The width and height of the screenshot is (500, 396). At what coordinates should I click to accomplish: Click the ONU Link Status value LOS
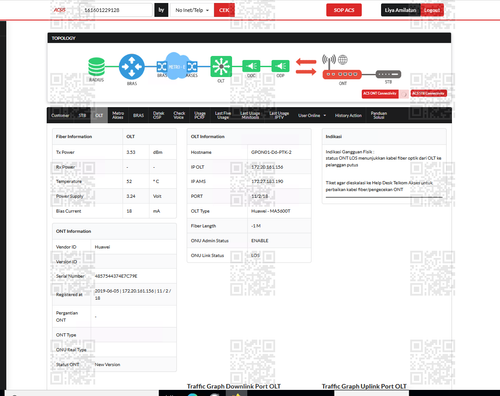pyautogui.click(x=255, y=255)
